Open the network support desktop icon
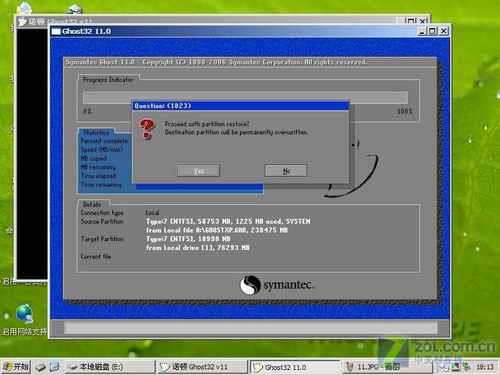Image resolution: width=500 pixels, height=375 pixels. (24, 313)
